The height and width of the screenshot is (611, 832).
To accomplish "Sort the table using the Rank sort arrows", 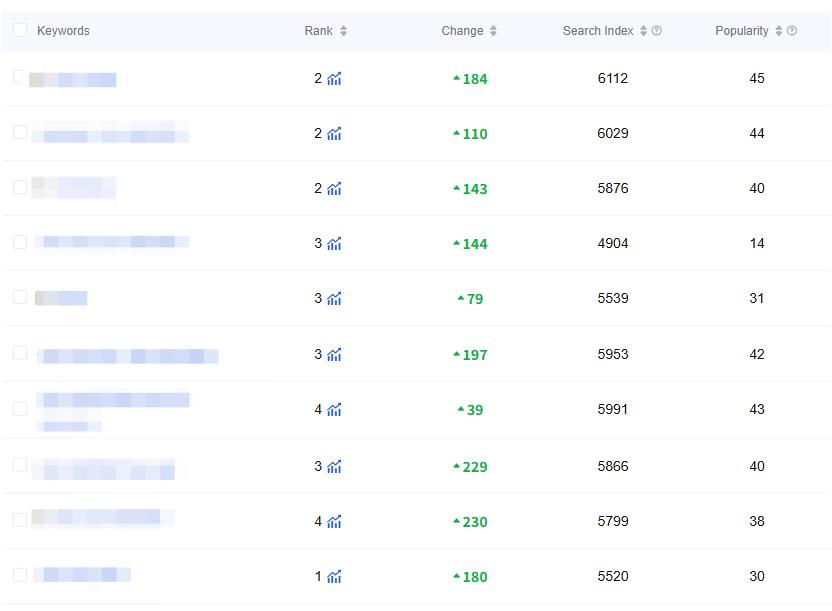I will click(x=343, y=31).
